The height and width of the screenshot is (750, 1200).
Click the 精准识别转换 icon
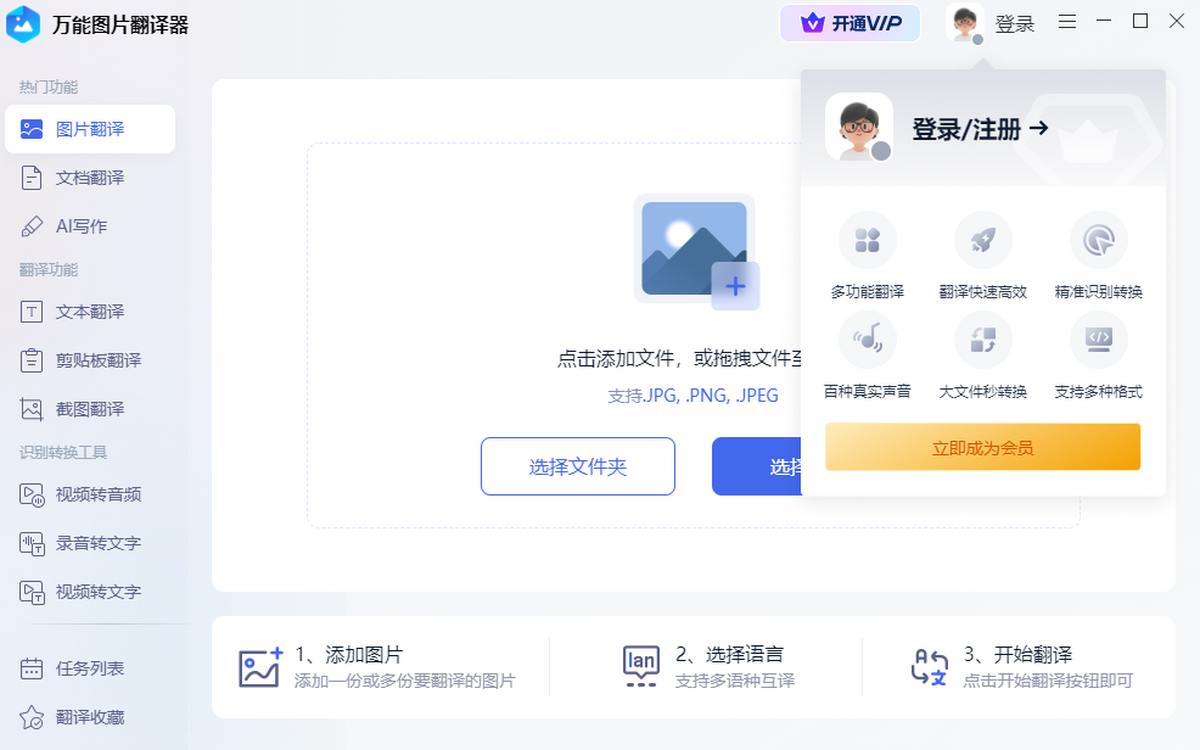[1098, 241]
